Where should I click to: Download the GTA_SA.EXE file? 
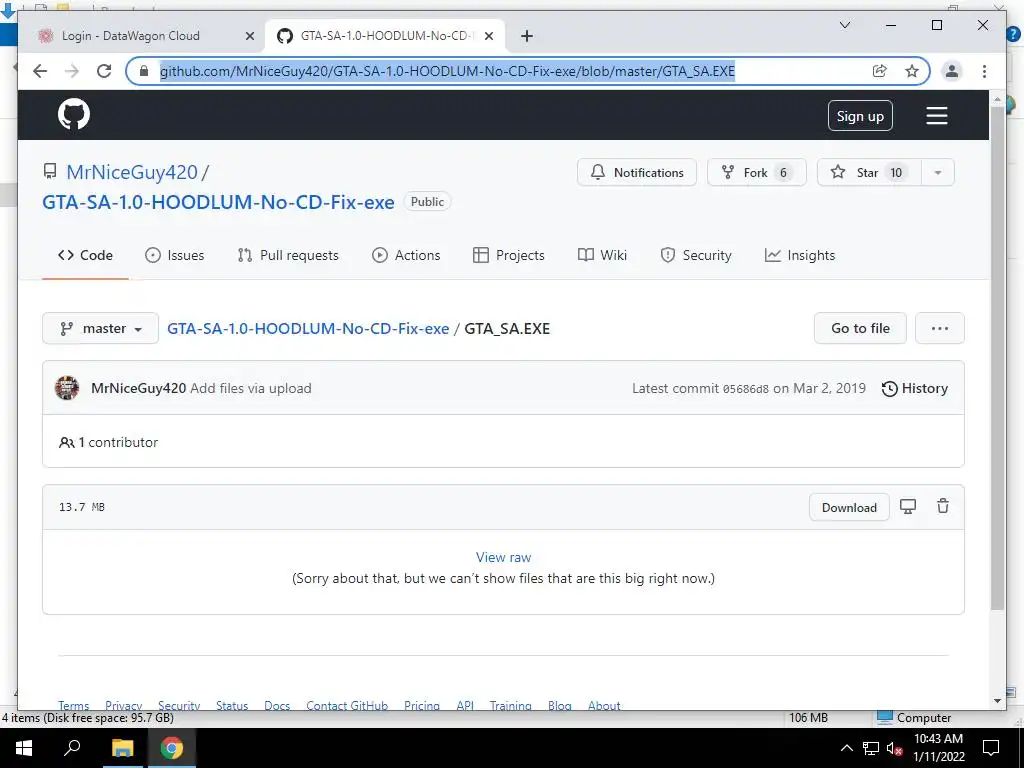tap(849, 507)
